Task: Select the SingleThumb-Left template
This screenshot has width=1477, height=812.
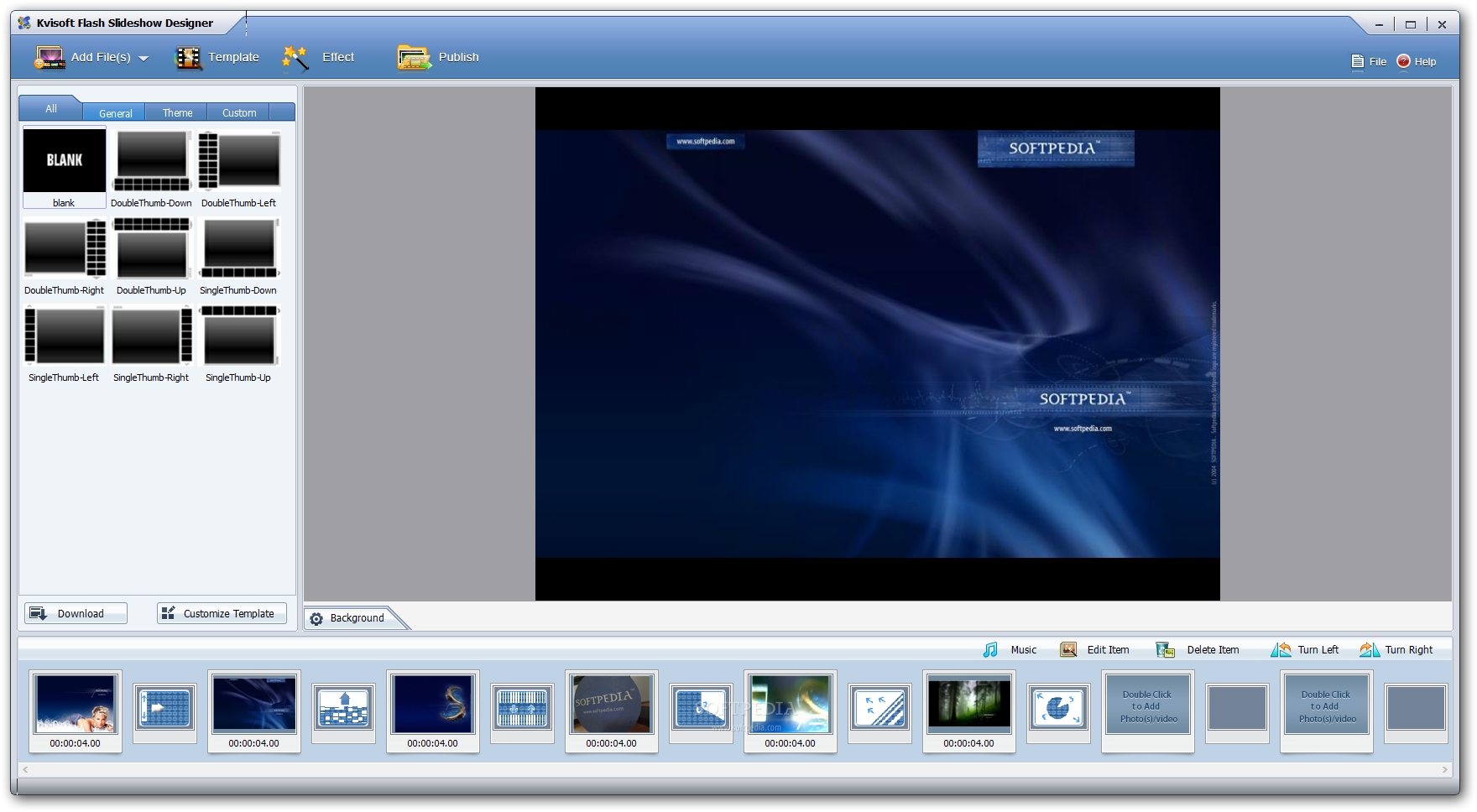Action: [x=64, y=343]
